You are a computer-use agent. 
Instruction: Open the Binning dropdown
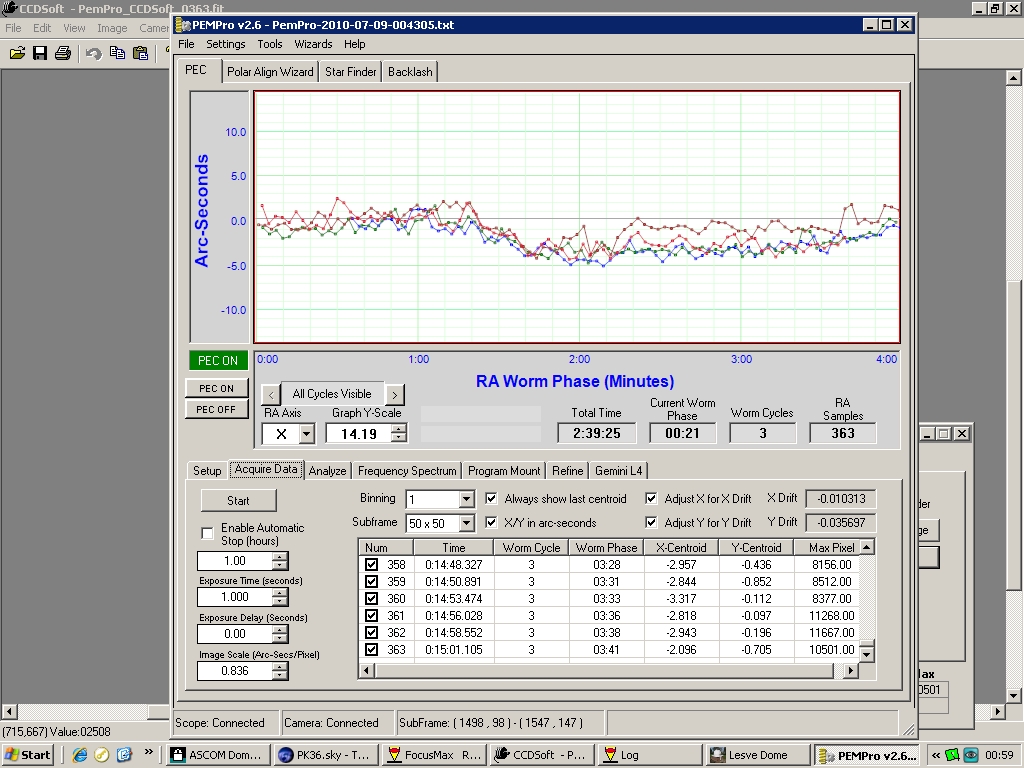tap(466, 500)
